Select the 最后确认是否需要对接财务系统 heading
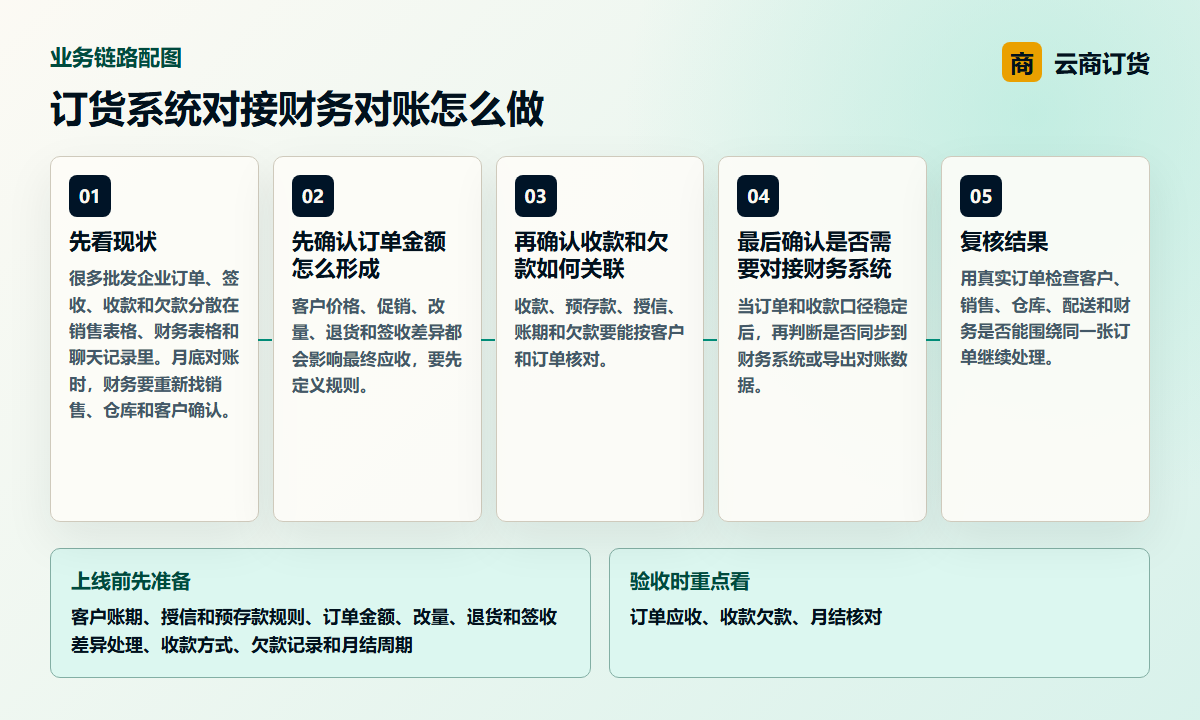The height and width of the screenshot is (720, 1200). coord(814,256)
